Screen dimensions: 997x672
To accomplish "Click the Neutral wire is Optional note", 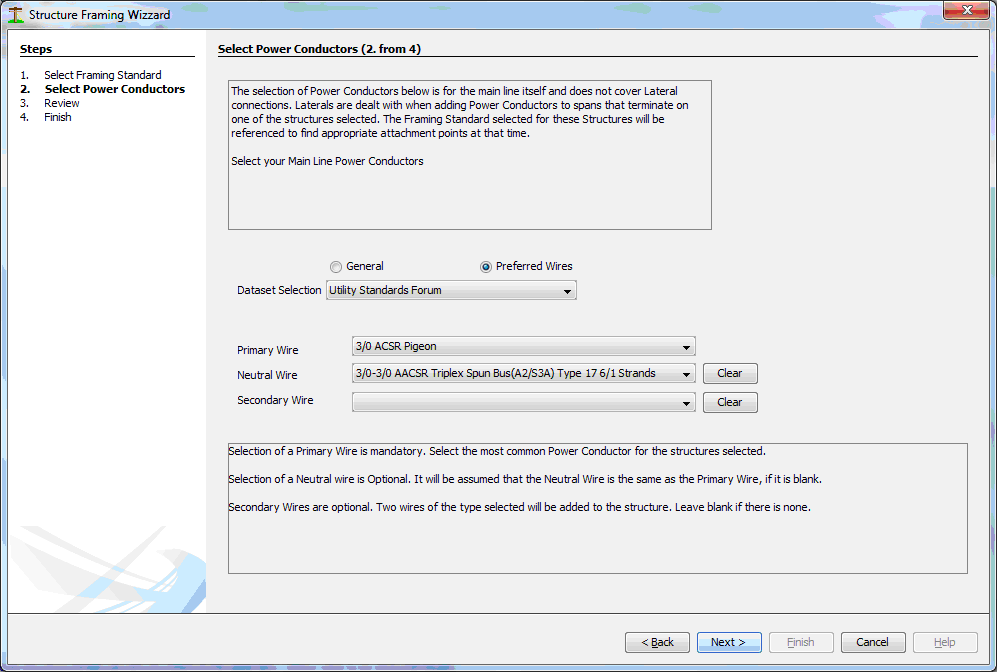I will (525, 479).
